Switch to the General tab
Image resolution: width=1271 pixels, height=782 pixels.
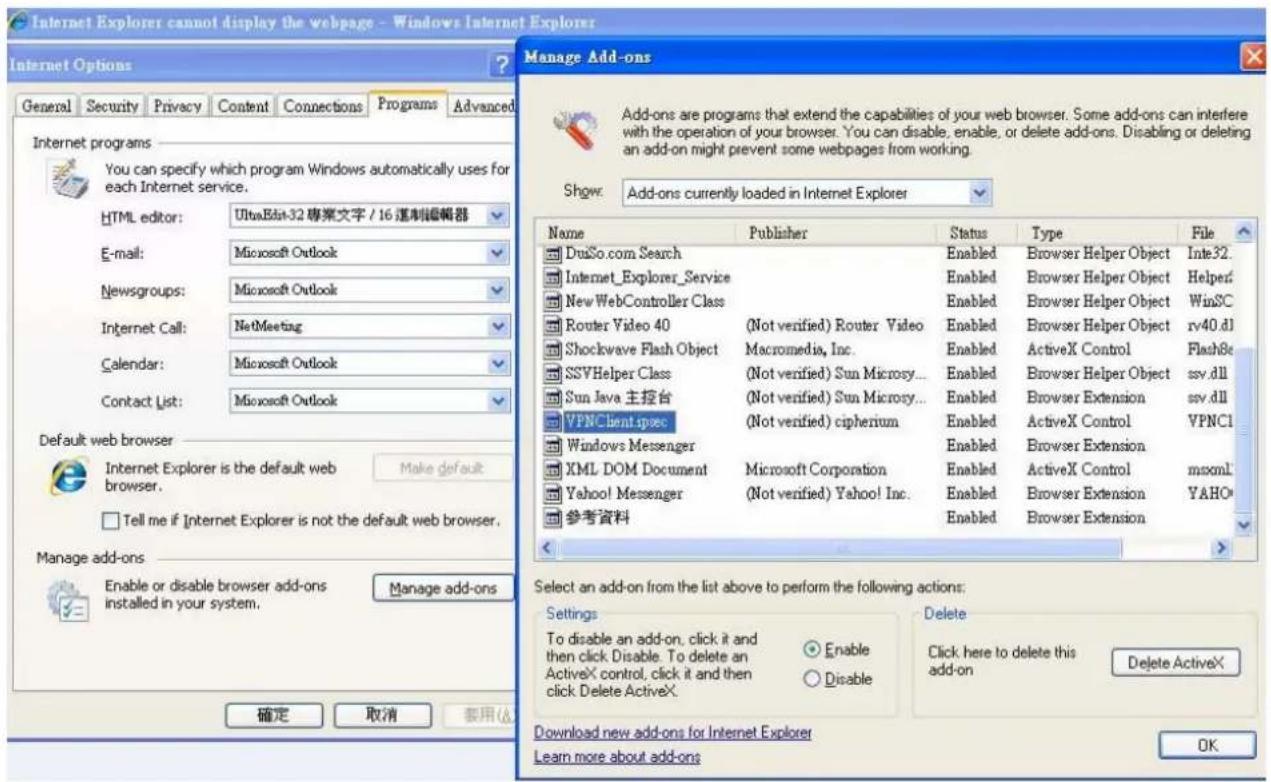click(x=47, y=108)
